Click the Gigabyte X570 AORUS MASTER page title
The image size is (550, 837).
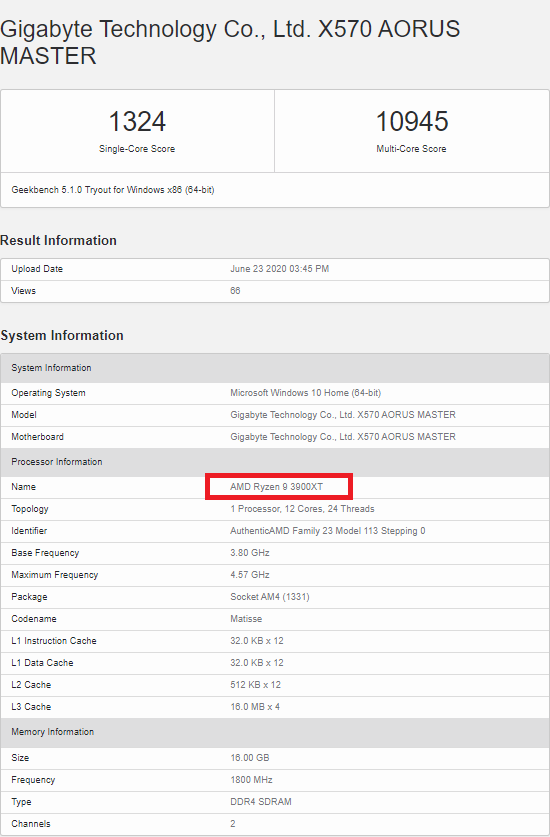[x=230, y=42]
